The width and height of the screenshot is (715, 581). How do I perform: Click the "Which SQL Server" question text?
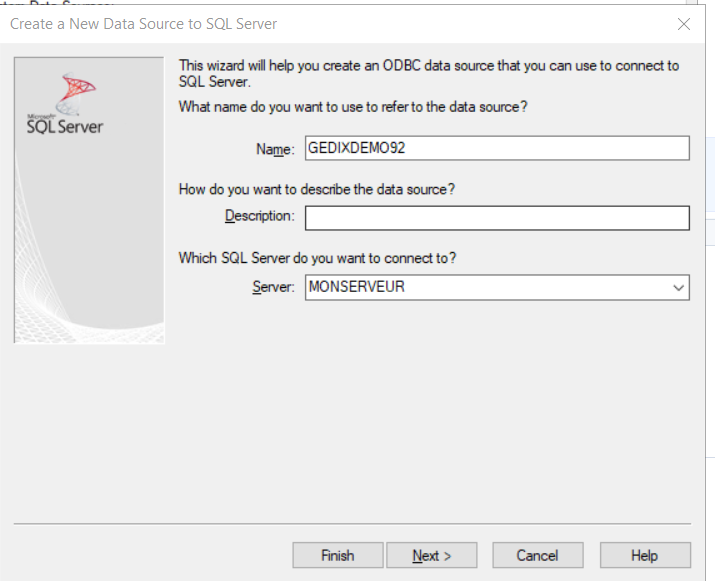click(317, 258)
